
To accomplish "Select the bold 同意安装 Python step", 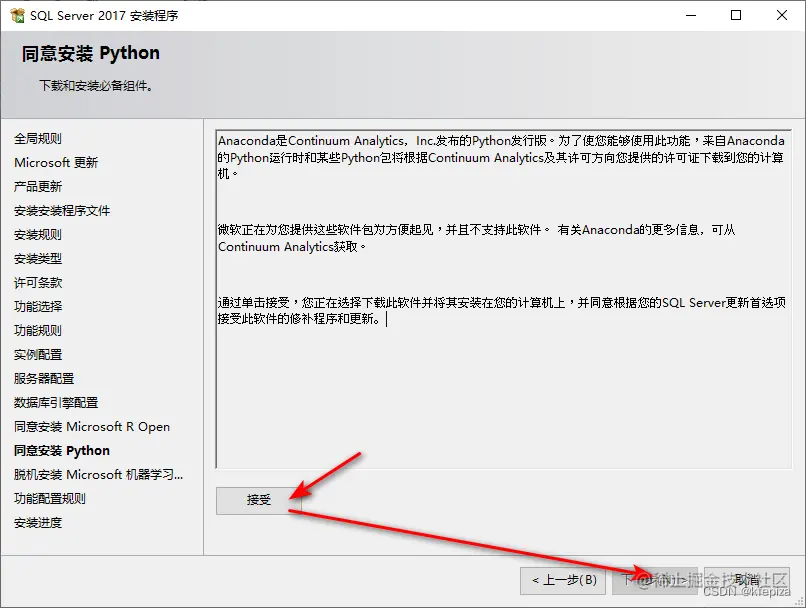I will [62, 451].
